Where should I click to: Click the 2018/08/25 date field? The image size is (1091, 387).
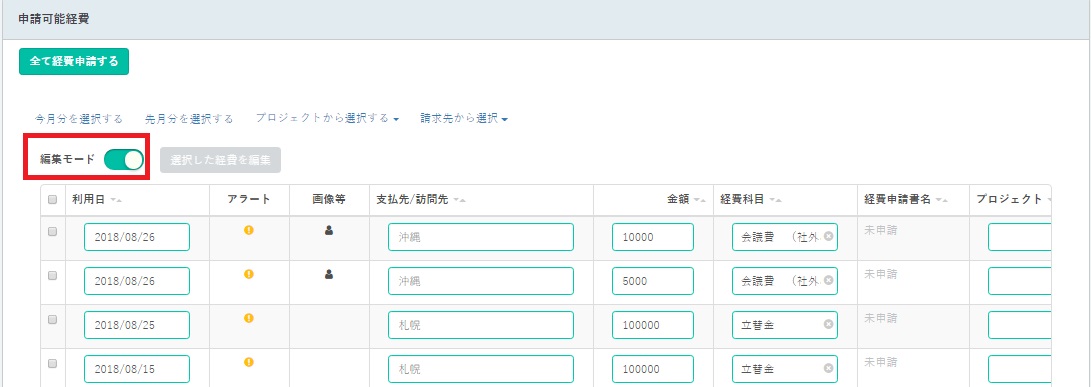[137, 324]
